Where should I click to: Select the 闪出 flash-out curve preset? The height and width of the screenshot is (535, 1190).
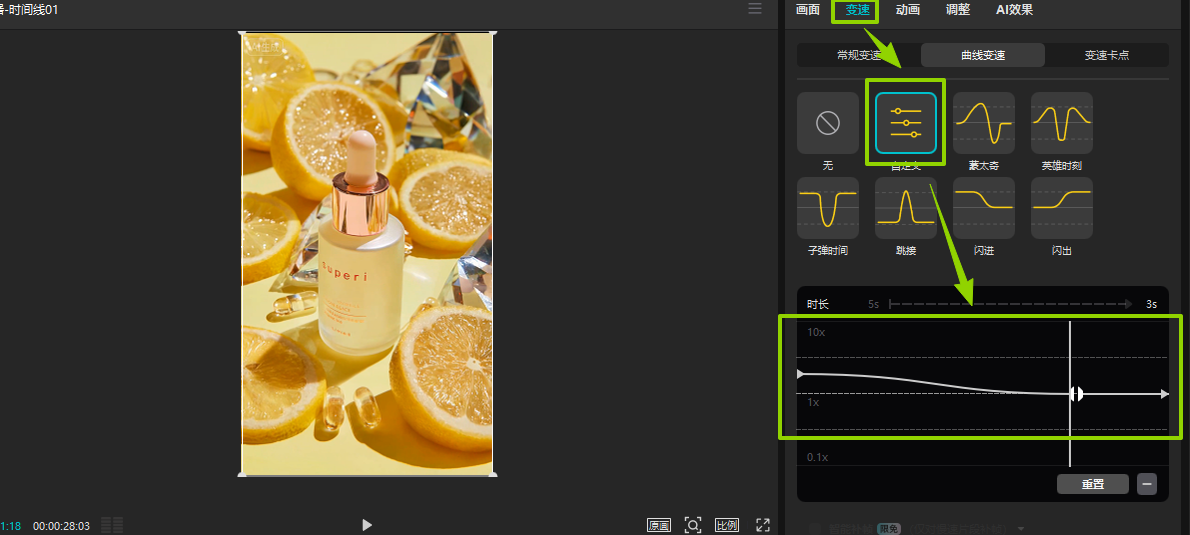(1061, 208)
